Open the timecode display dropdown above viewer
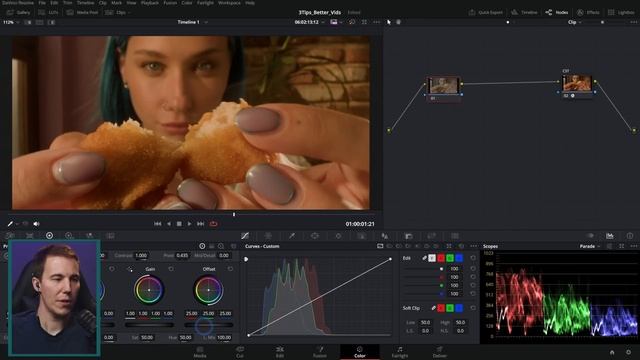 click(x=309, y=22)
